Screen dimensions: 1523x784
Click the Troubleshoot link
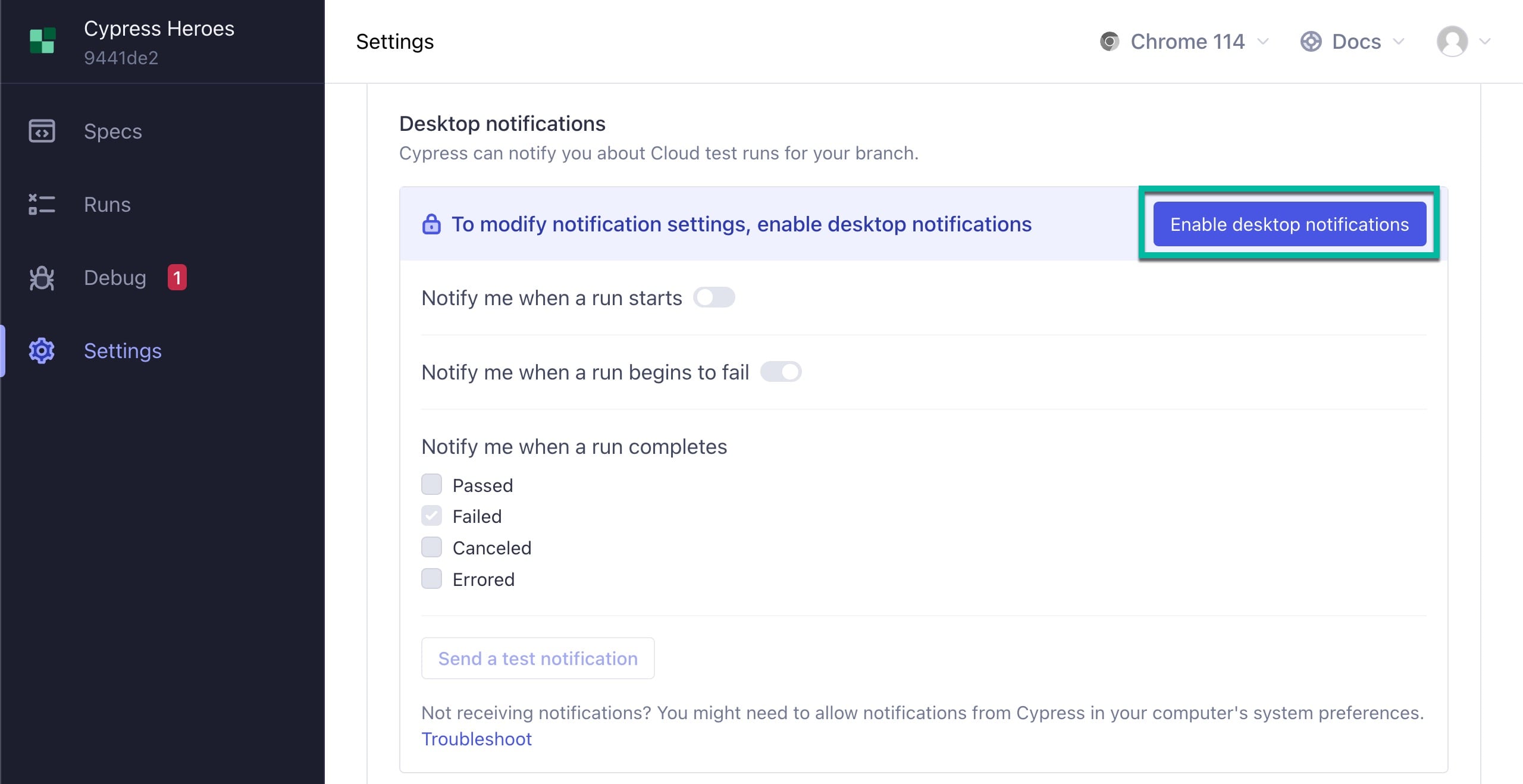click(x=476, y=738)
